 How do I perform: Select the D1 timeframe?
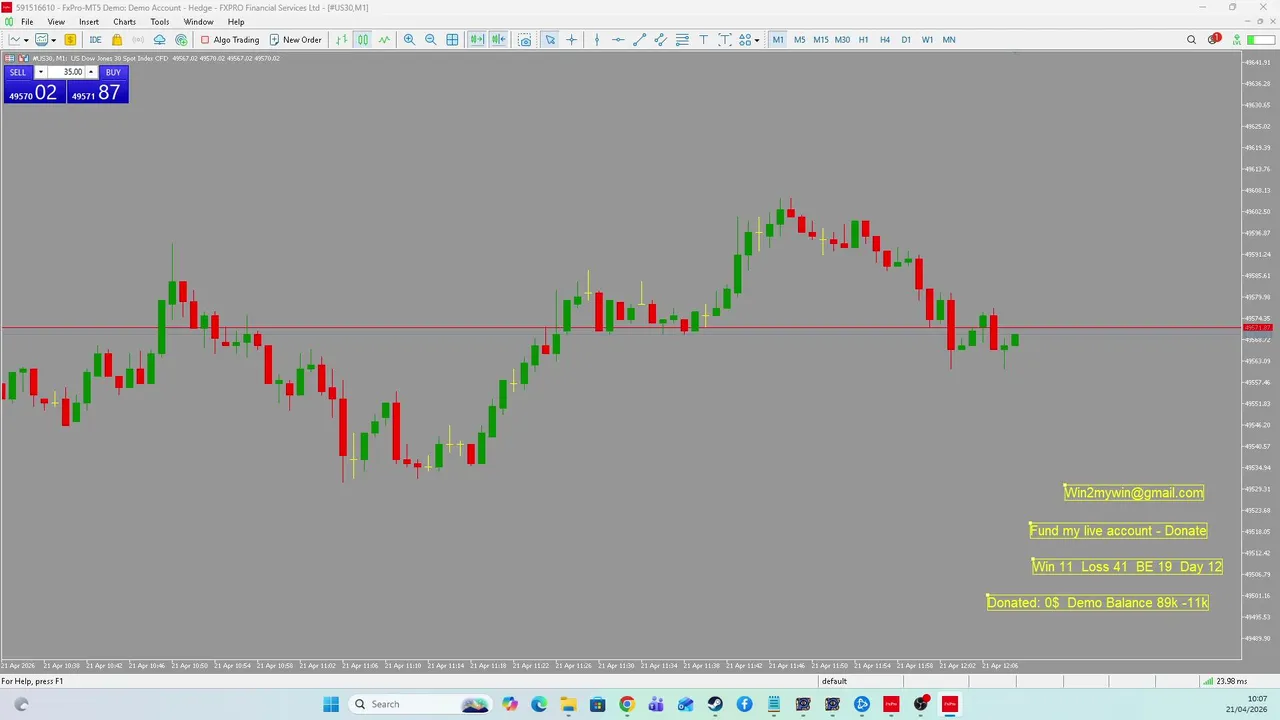pyautogui.click(x=906, y=40)
